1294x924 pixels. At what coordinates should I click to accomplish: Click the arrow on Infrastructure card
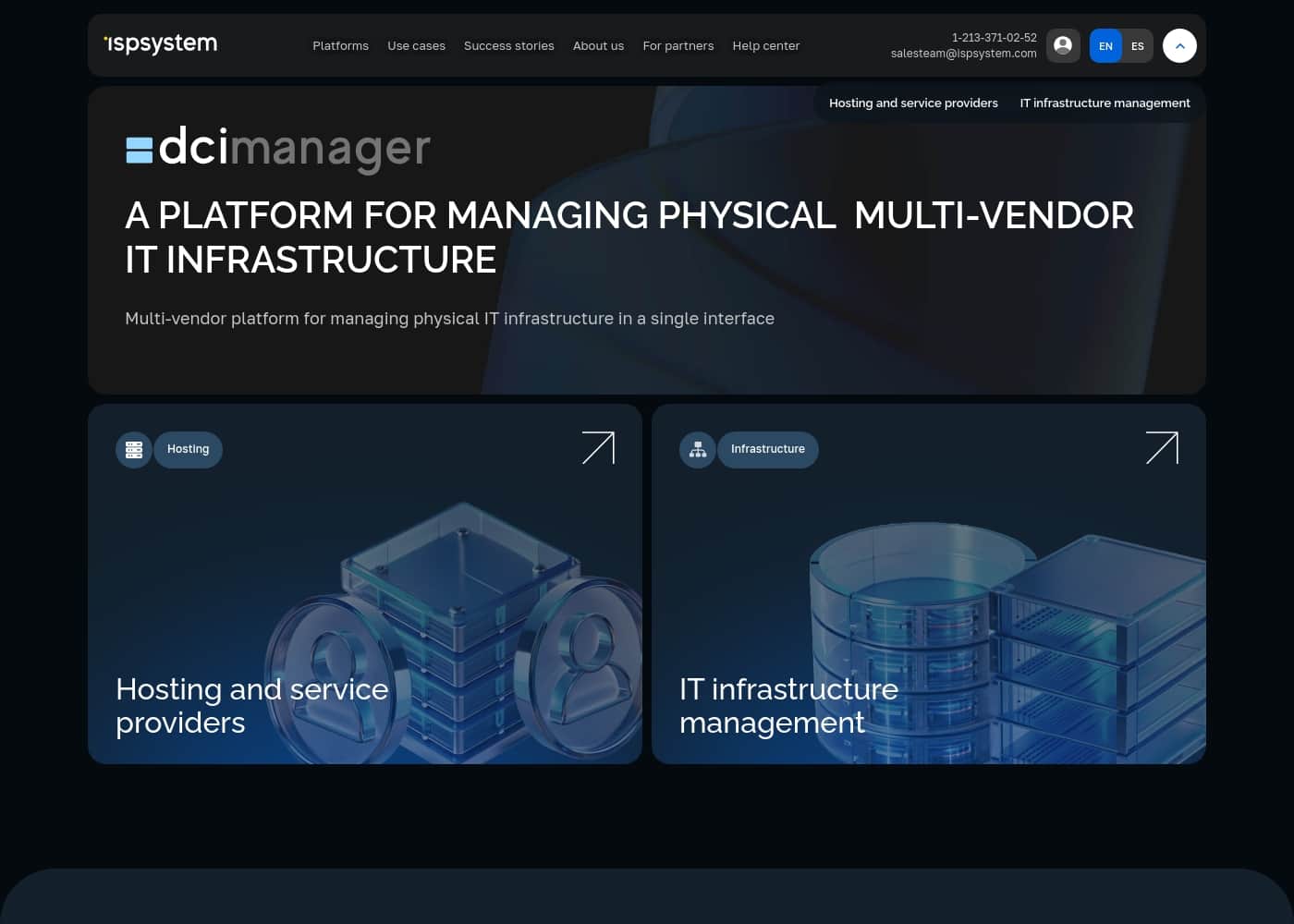(x=1162, y=448)
